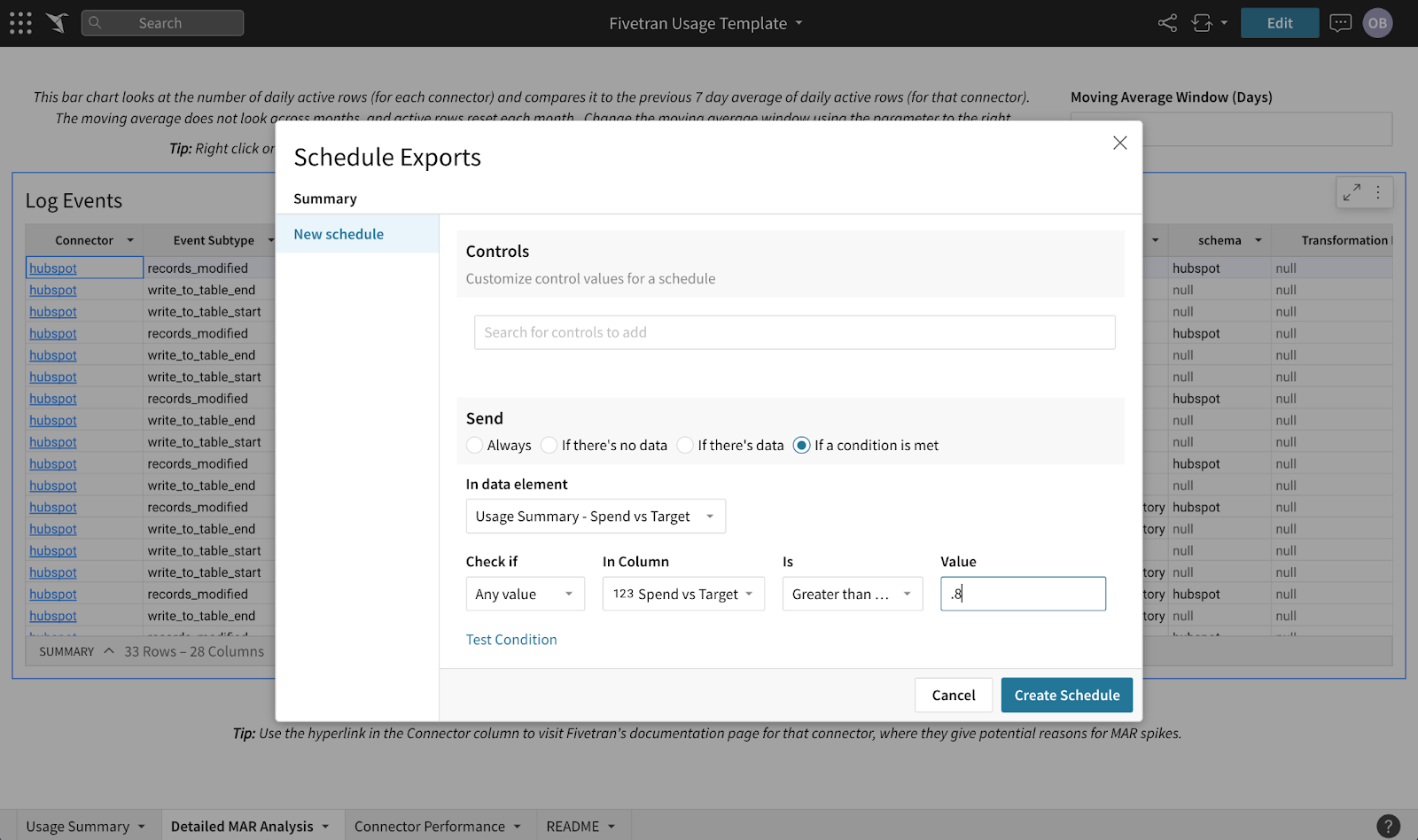The width and height of the screenshot is (1418, 840).
Task: Open the Greater than comparison dropdown
Action: click(x=851, y=594)
